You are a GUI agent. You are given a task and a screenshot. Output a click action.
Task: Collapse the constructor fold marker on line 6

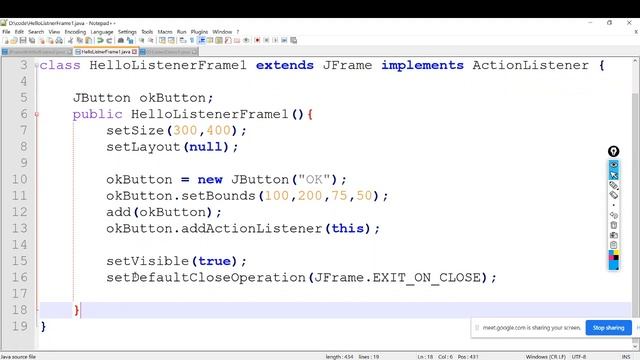(37, 114)
